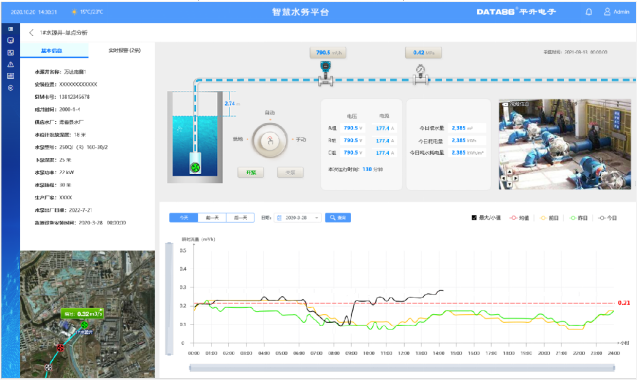638x380 pixels.
Task: Select the first sidebar icon at top
Action: (11, 29)
